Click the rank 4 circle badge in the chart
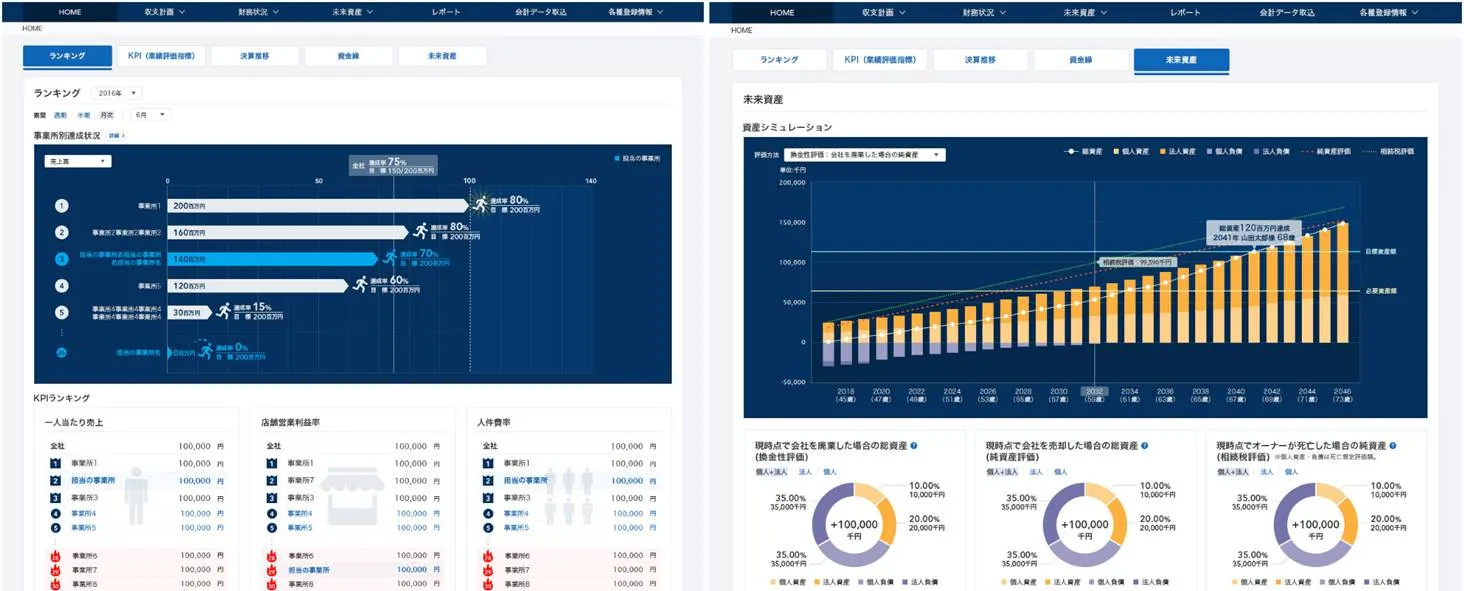The width and height of the screenshot is (1464, 591). pyautogui.click(x=62, y=285)
